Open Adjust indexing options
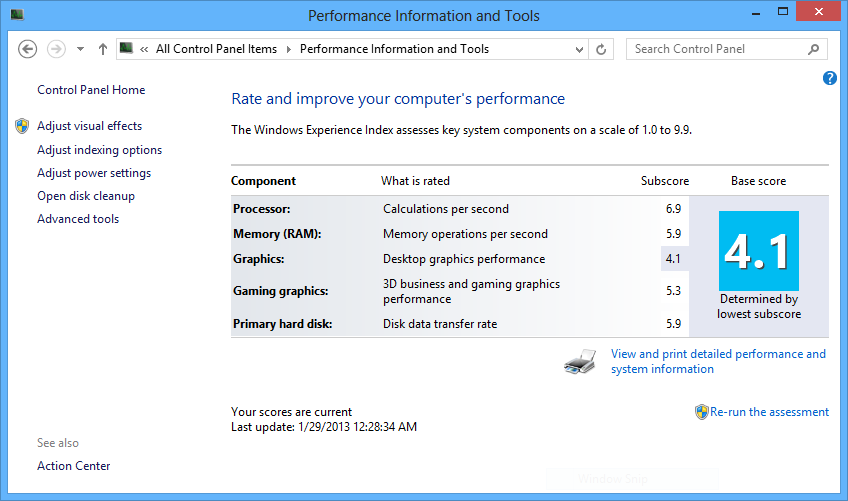The image size is (848, 501). click(100, 150)
